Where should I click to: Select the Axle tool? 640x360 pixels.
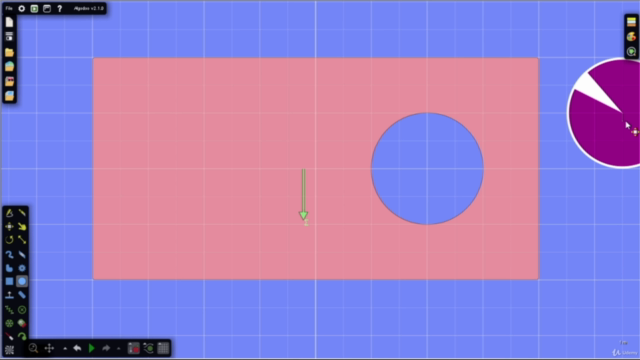pos(9,323)
